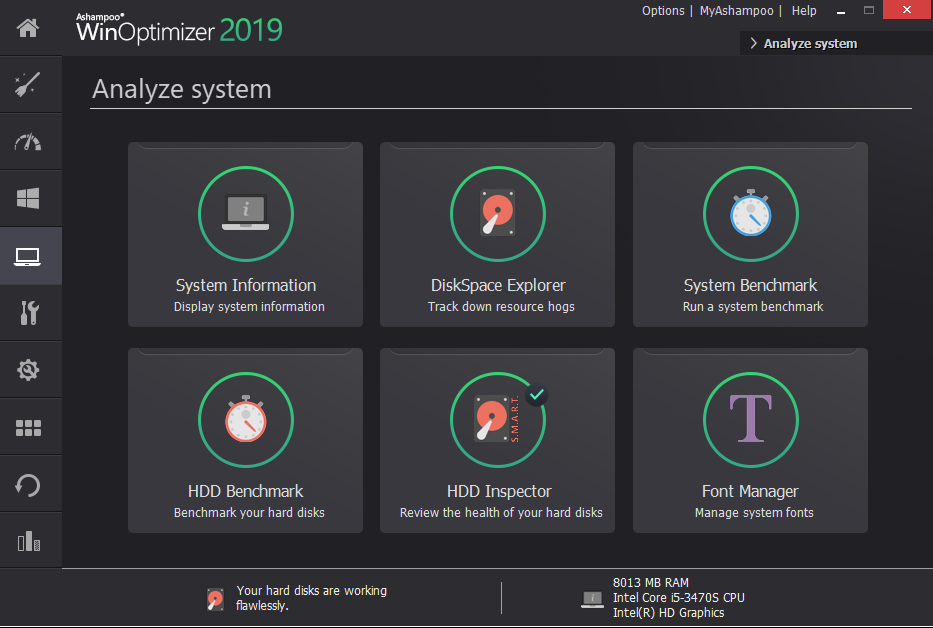Click the green checkmark badge on HDD Inspector
Screen dimensions: 933x628
point(537,395)
